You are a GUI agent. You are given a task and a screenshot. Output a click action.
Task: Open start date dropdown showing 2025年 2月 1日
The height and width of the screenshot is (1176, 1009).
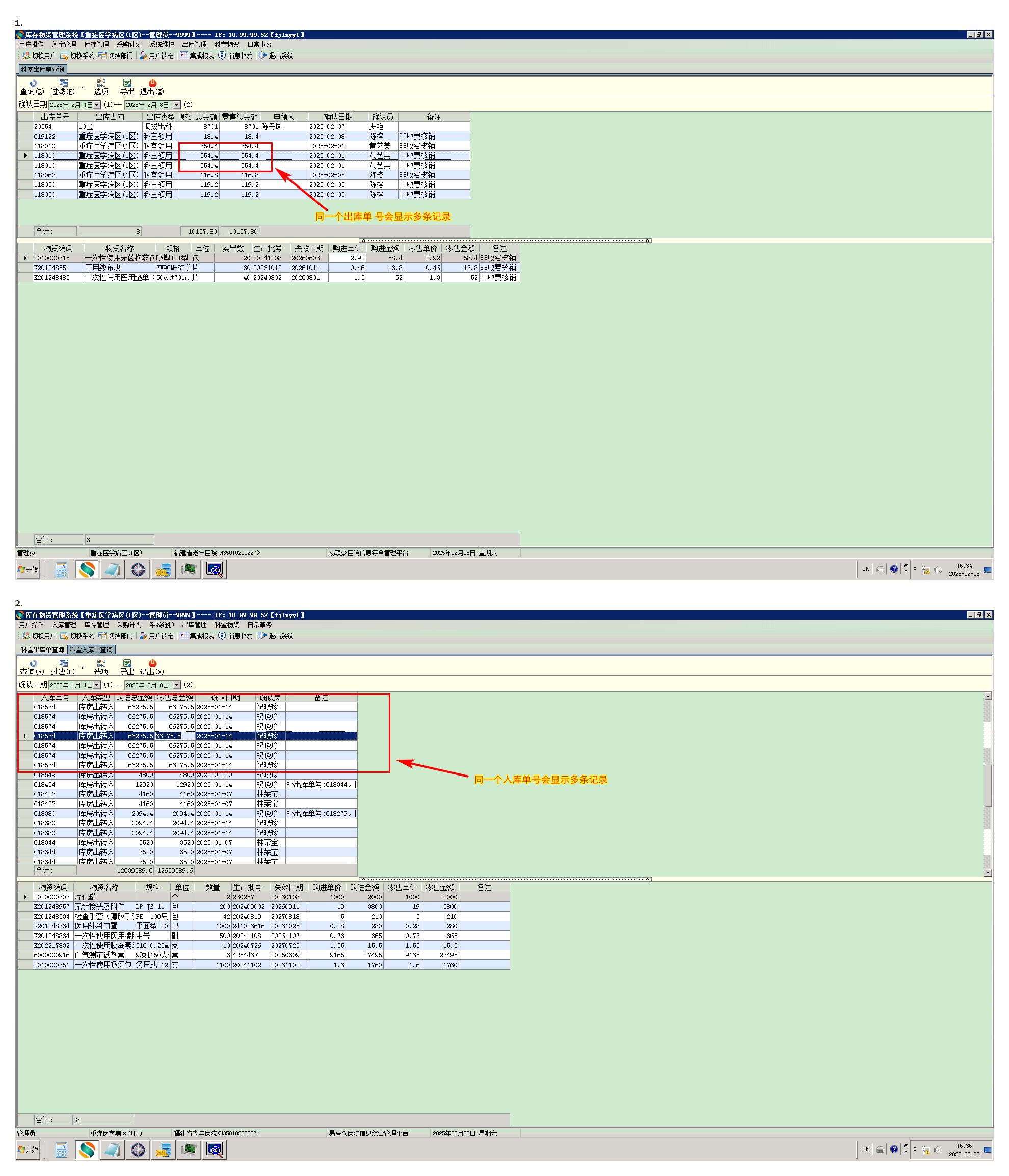coord(97,105)
